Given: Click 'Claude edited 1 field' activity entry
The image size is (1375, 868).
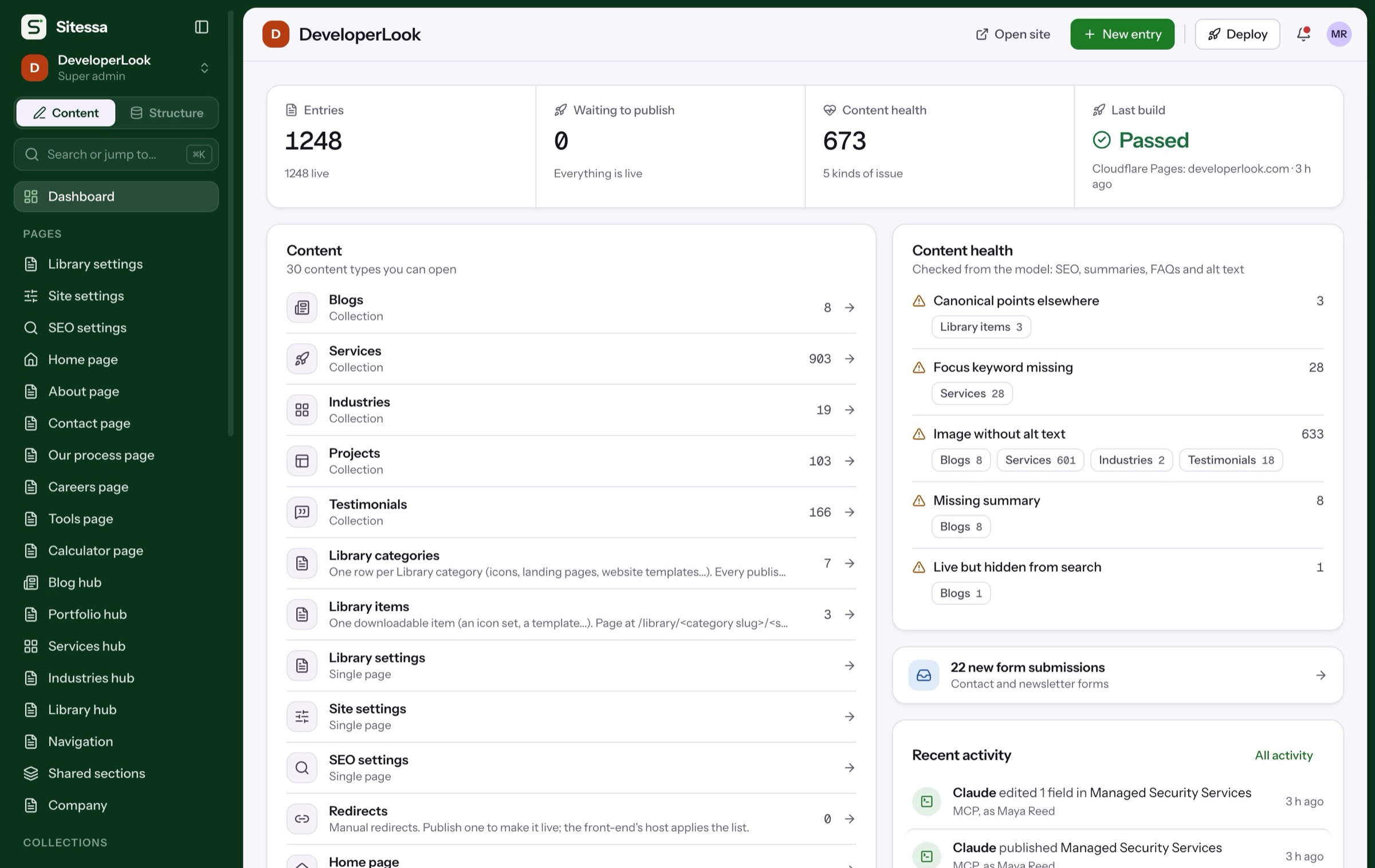Looking at the screenshot, I should point(1117,801).
